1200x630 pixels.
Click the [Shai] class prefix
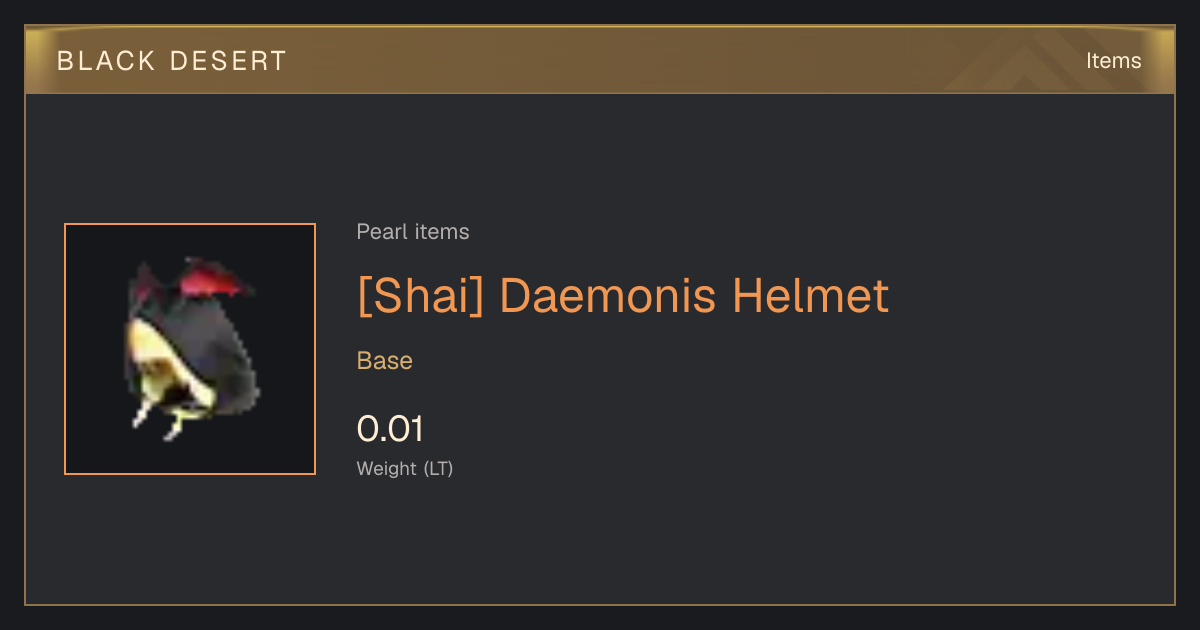click(420, 296)
